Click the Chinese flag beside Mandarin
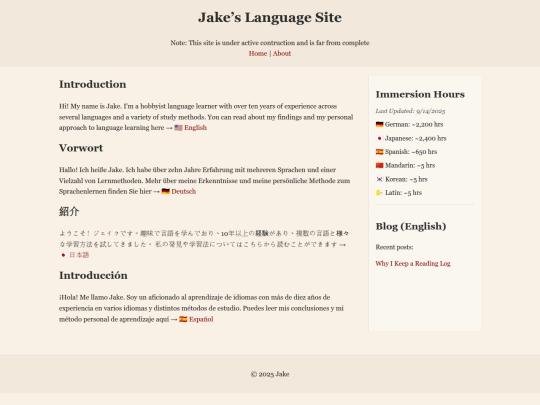Image resolution: width=540 pixels, height=405 pixels. coord(380,165)
